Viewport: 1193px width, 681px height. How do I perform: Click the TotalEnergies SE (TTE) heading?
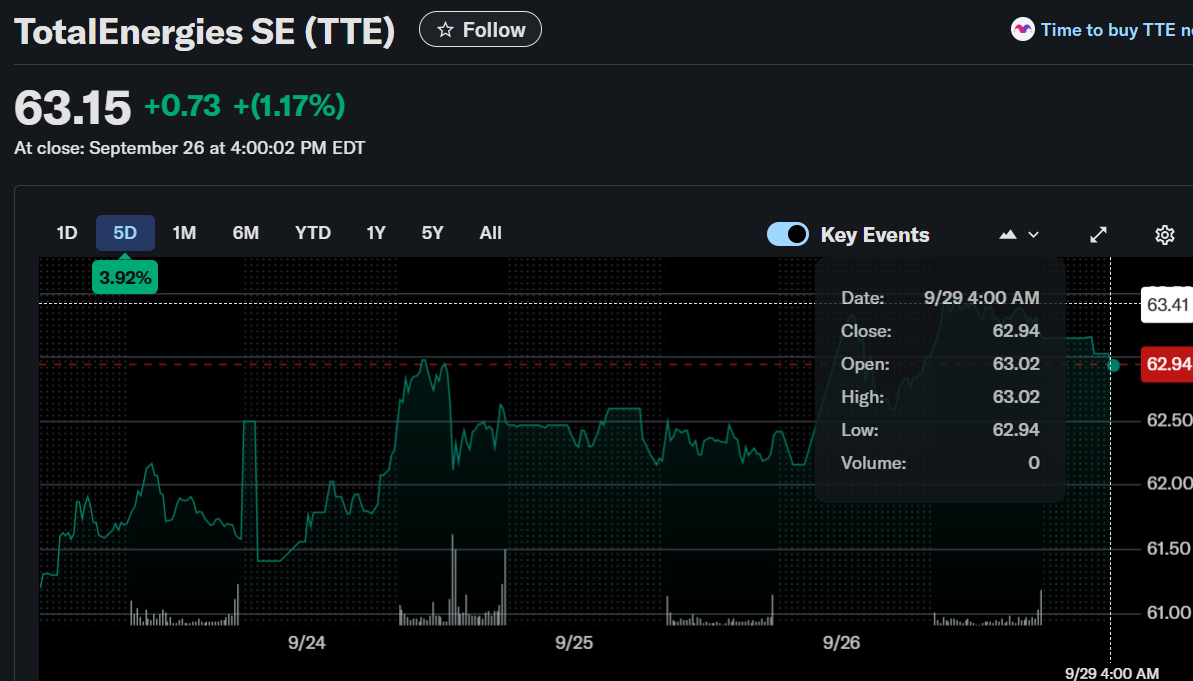(x=205, y=32)
